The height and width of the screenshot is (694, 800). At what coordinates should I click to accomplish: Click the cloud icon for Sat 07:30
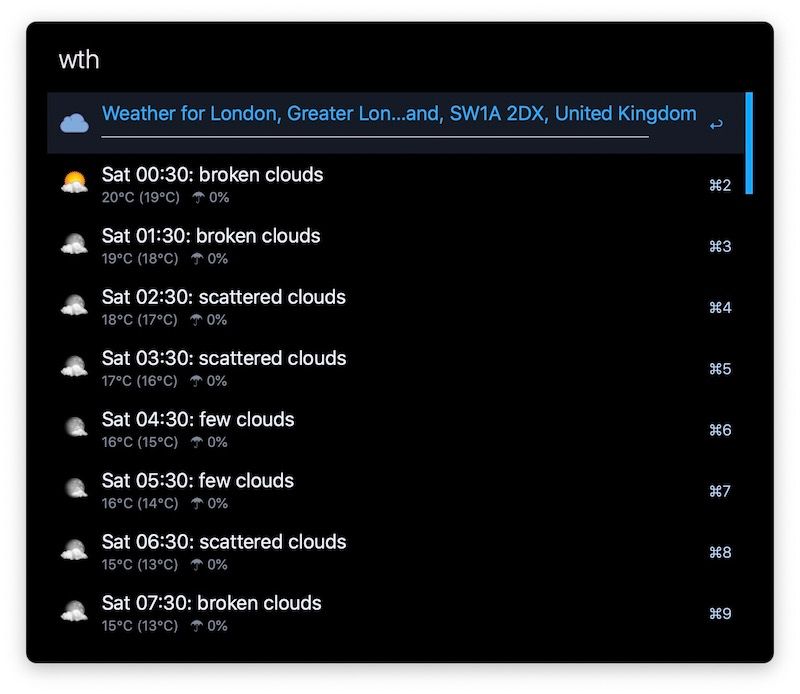tap(74, 612)
